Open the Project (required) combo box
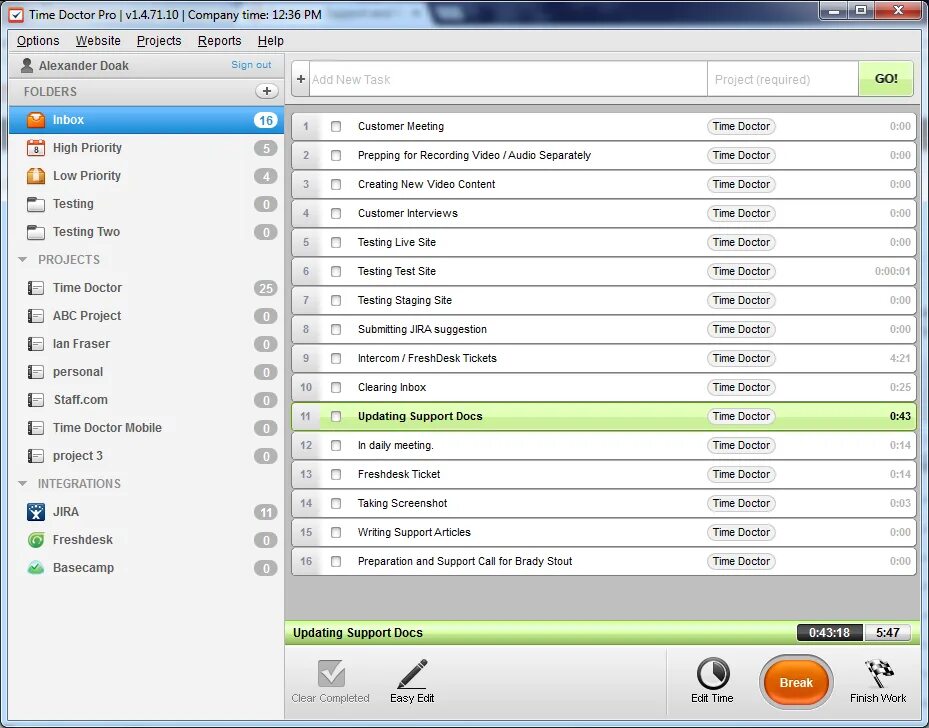Screen dimensions: 929x728 point(783,79)
